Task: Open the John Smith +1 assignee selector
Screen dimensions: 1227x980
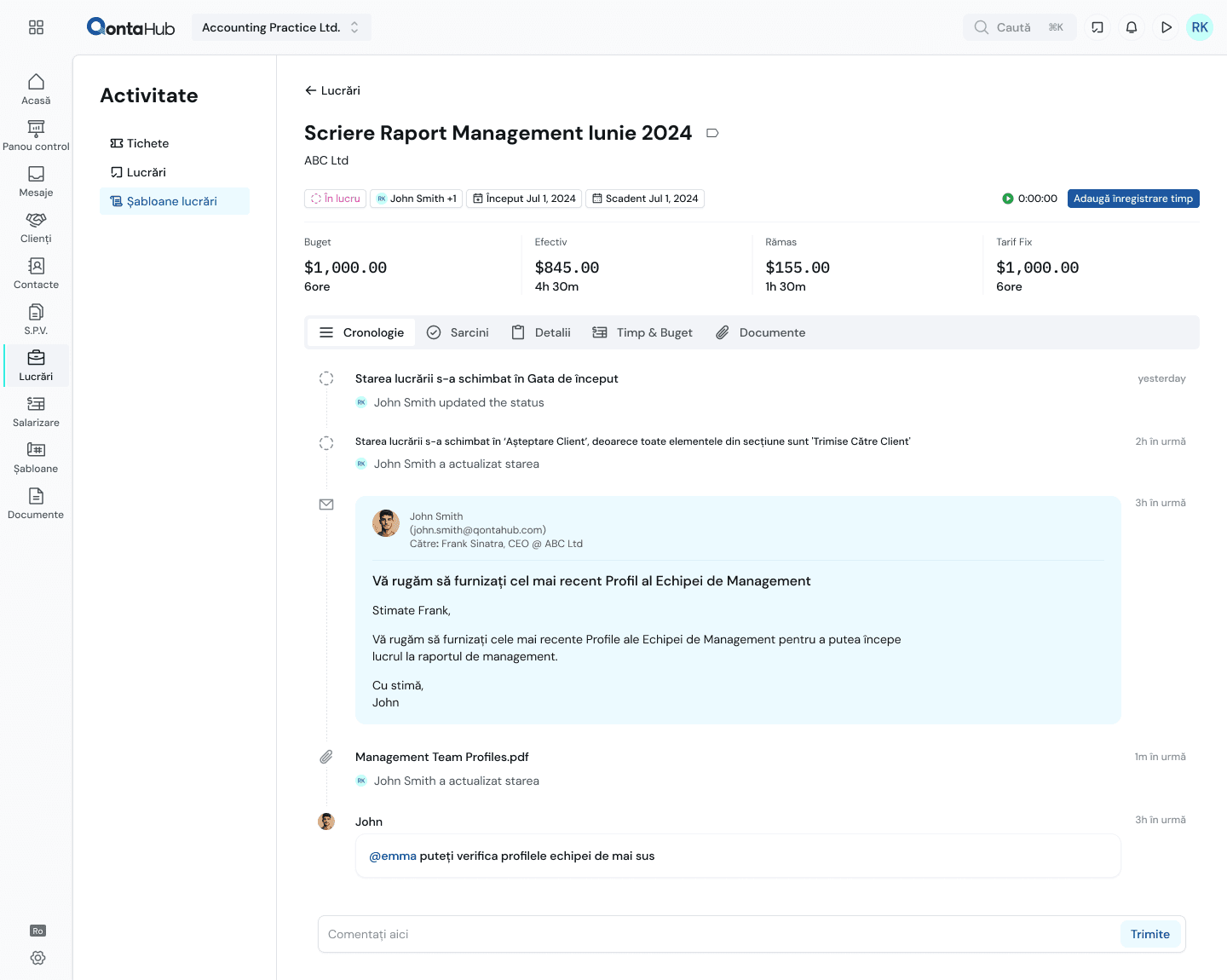Action: point(417,199)
